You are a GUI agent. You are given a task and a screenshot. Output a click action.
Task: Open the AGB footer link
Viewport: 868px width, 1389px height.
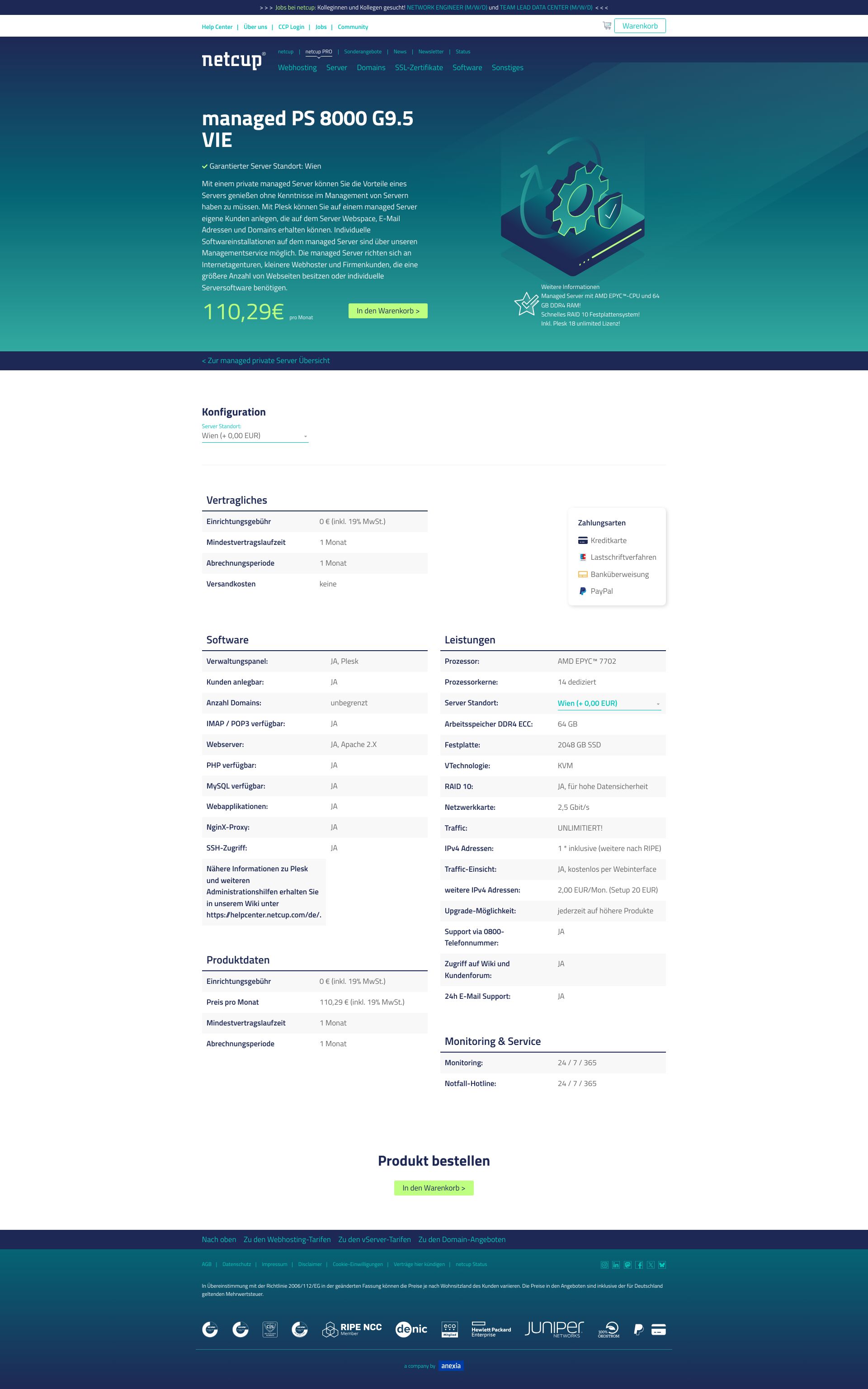click(x=207, y=1265)
